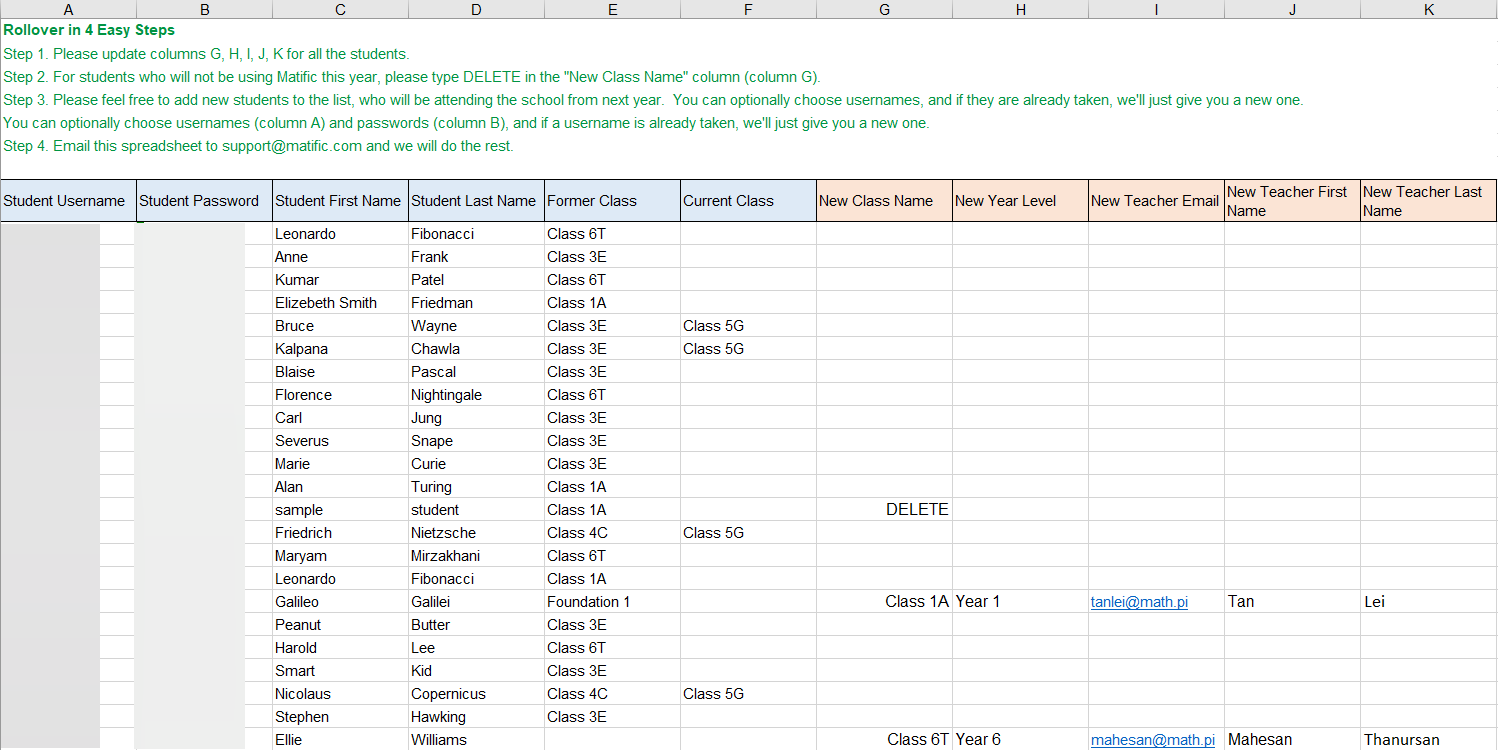1498x750 pixels.
Task: Select column A header
Action: click(x=68, y=9)
